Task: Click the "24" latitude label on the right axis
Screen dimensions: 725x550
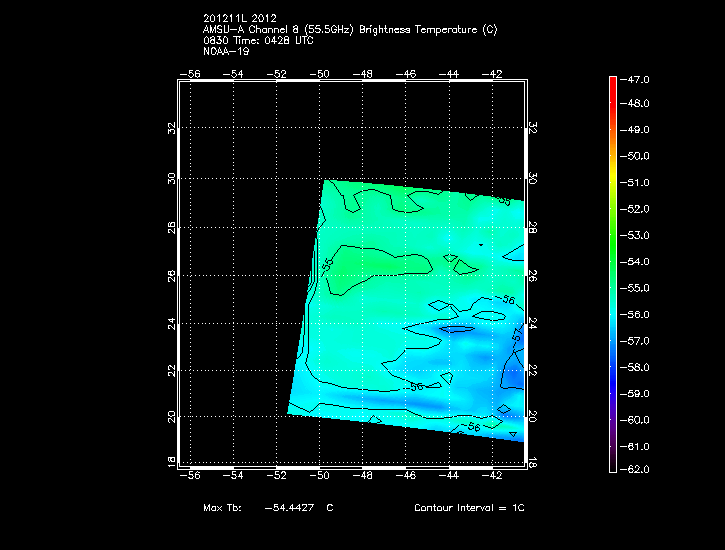Action: point(532,324)
